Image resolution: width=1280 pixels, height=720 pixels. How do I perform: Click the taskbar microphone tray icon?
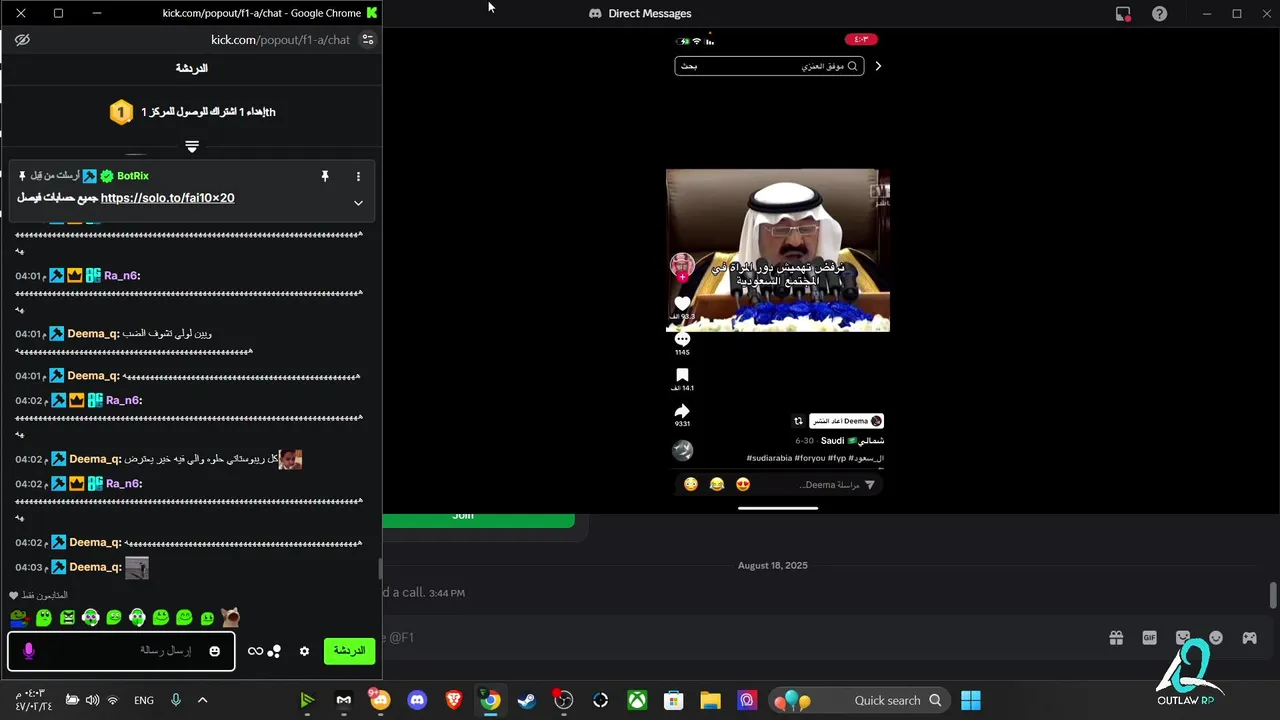click(175, 700)
